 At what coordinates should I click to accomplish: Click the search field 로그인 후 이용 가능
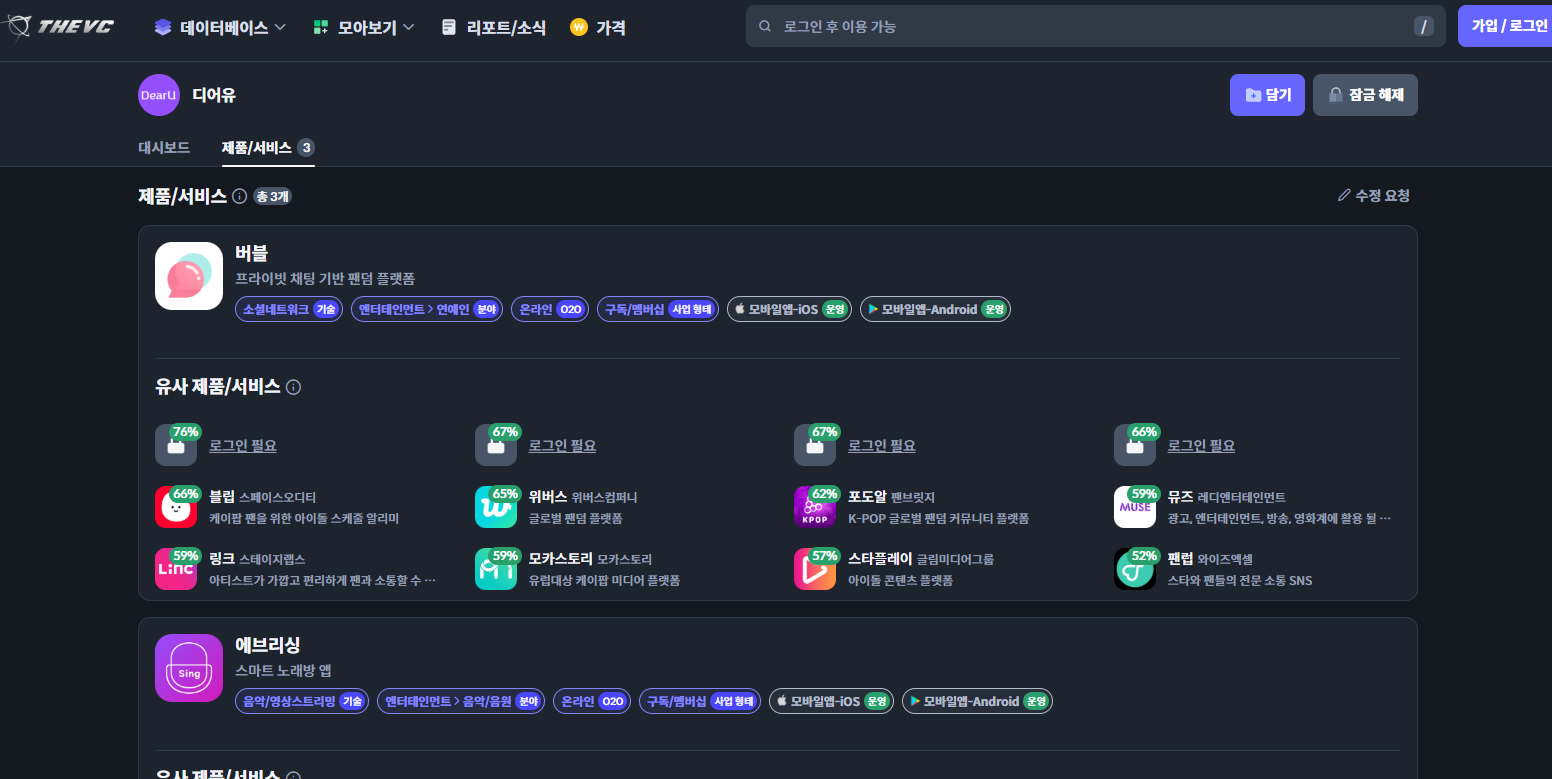(1095, 26)
